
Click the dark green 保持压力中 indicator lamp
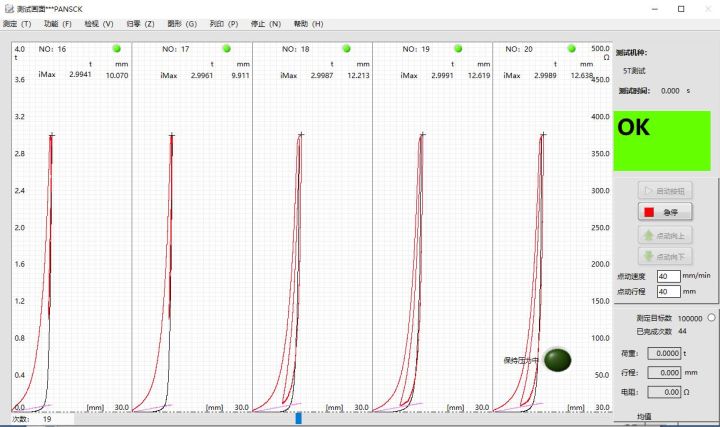point(558,360)
